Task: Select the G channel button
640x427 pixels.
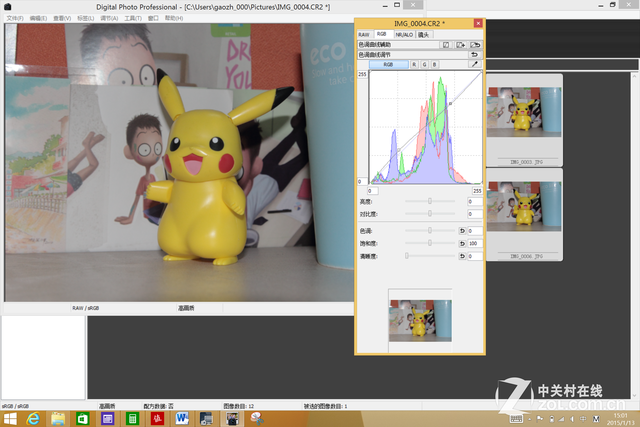Action: 424,64
